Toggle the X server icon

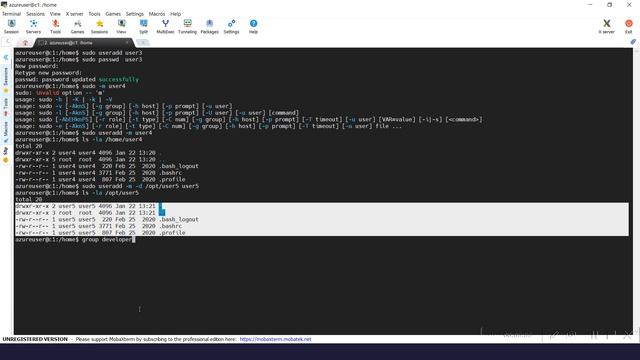(607, 26)
